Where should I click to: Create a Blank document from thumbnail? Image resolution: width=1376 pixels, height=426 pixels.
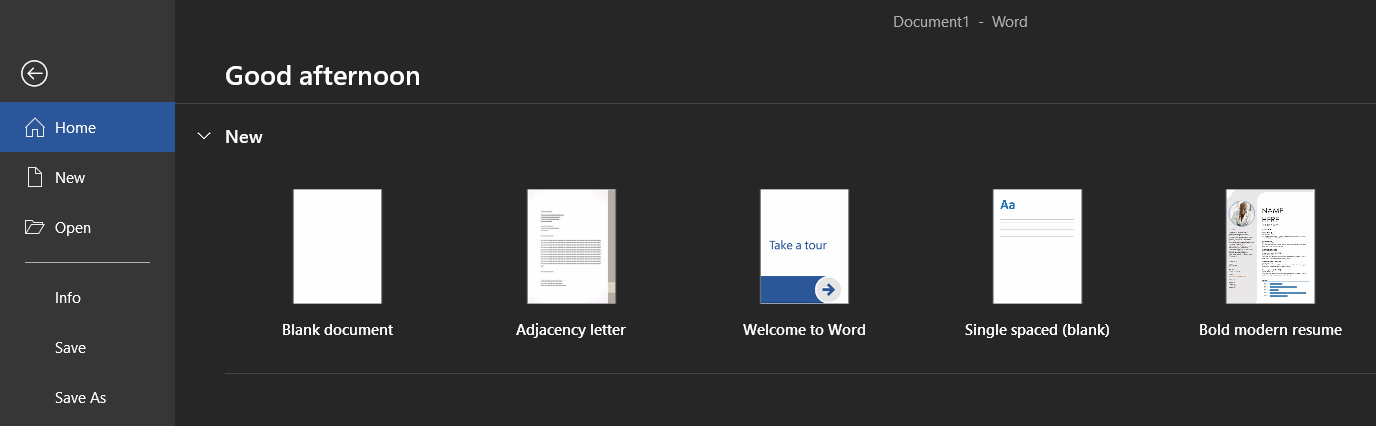(x=337, y=246)
